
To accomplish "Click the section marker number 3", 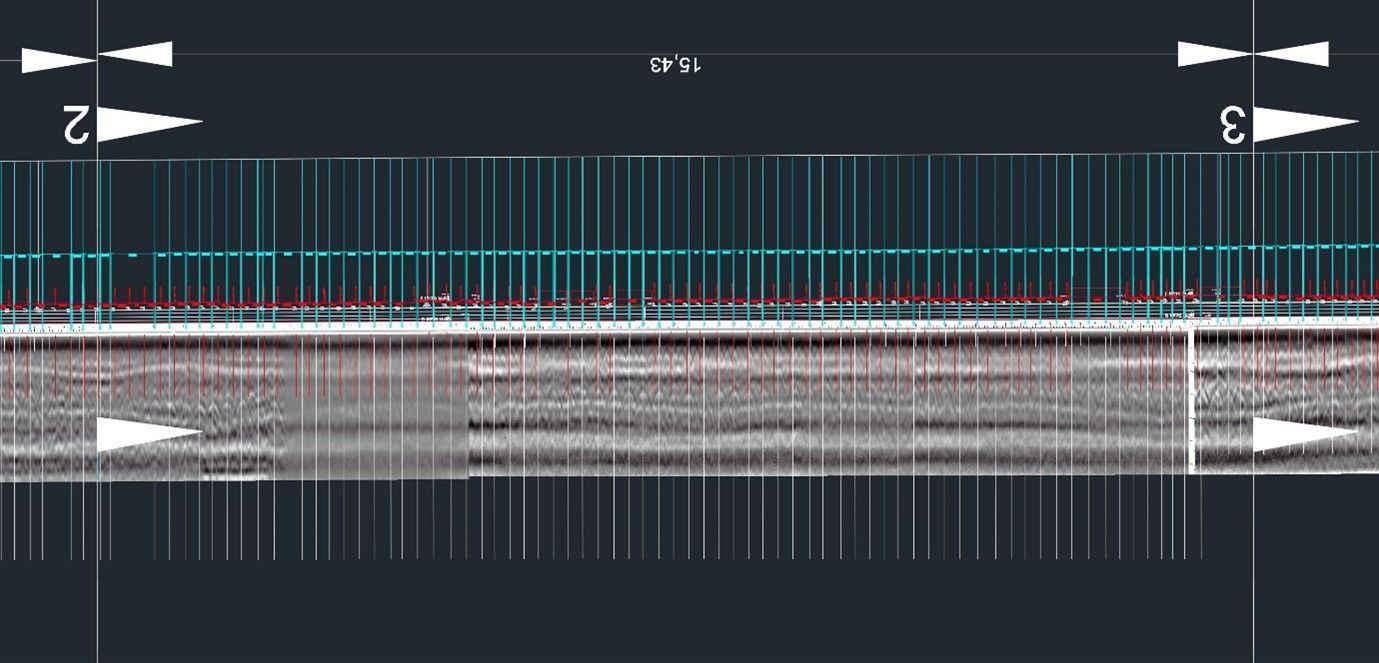I will [1233, 125].
